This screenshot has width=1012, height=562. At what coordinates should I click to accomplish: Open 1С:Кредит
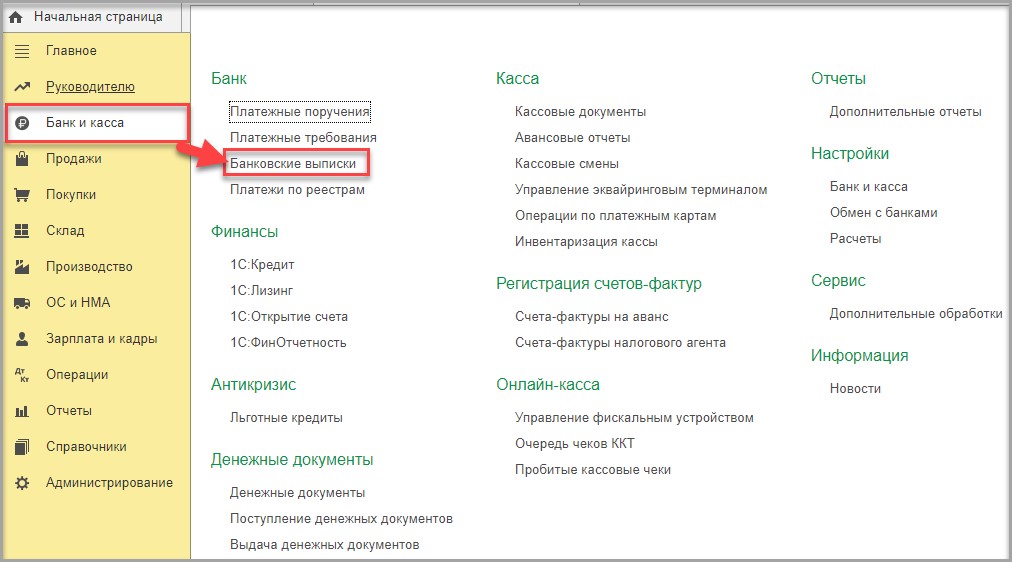coord(262,265)
